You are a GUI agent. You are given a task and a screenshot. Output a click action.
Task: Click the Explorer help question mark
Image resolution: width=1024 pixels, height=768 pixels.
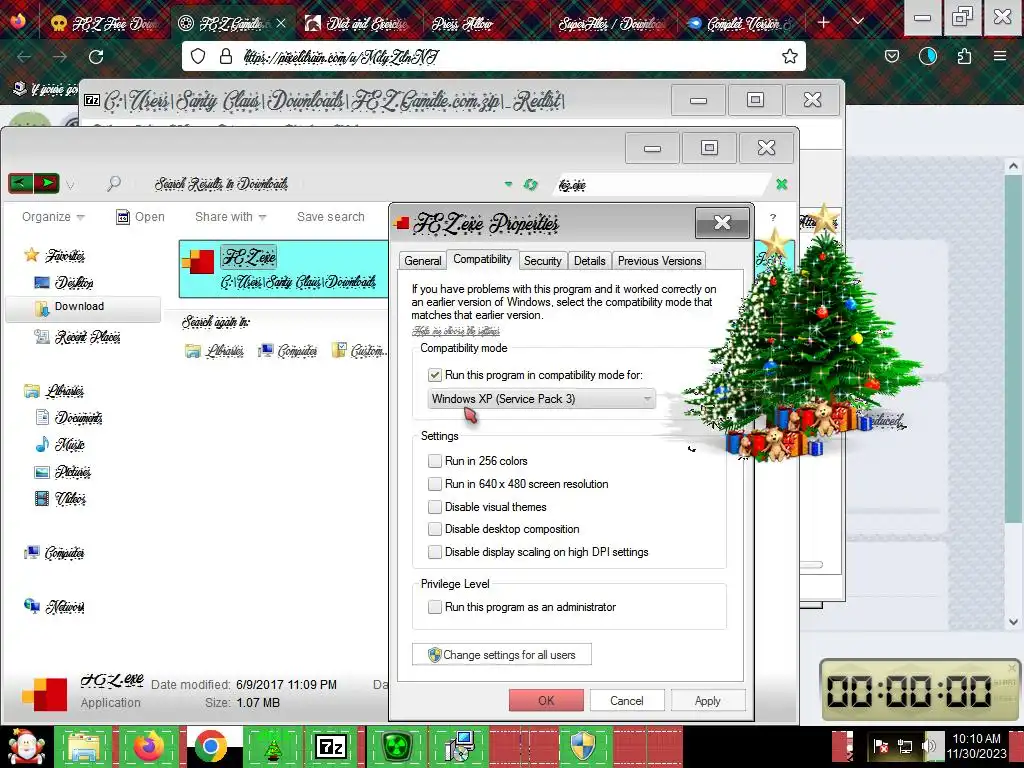pyautogui.click(x=773, y=217)
